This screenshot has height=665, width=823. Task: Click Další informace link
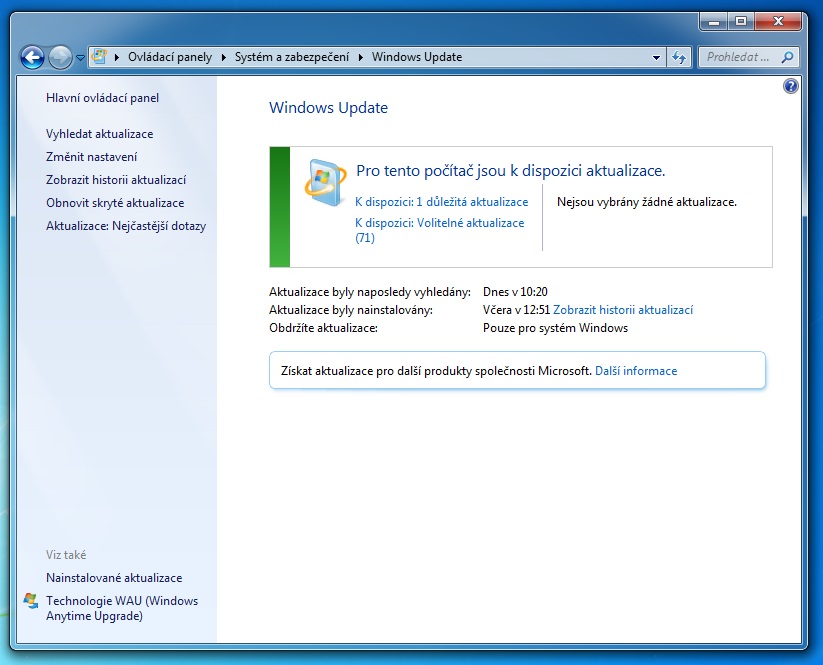pos(636,371)
